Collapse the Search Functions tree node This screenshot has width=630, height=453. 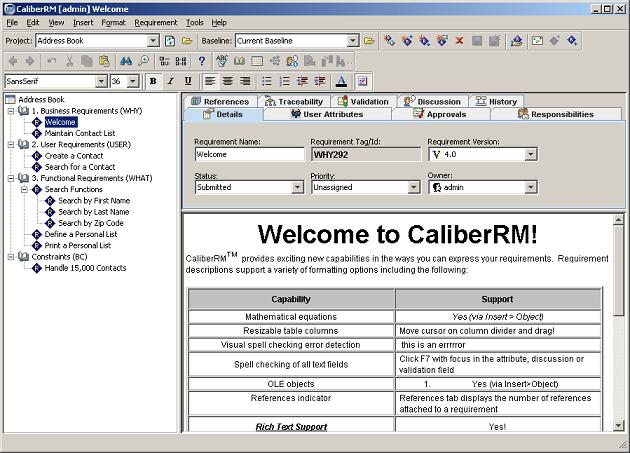24,189
